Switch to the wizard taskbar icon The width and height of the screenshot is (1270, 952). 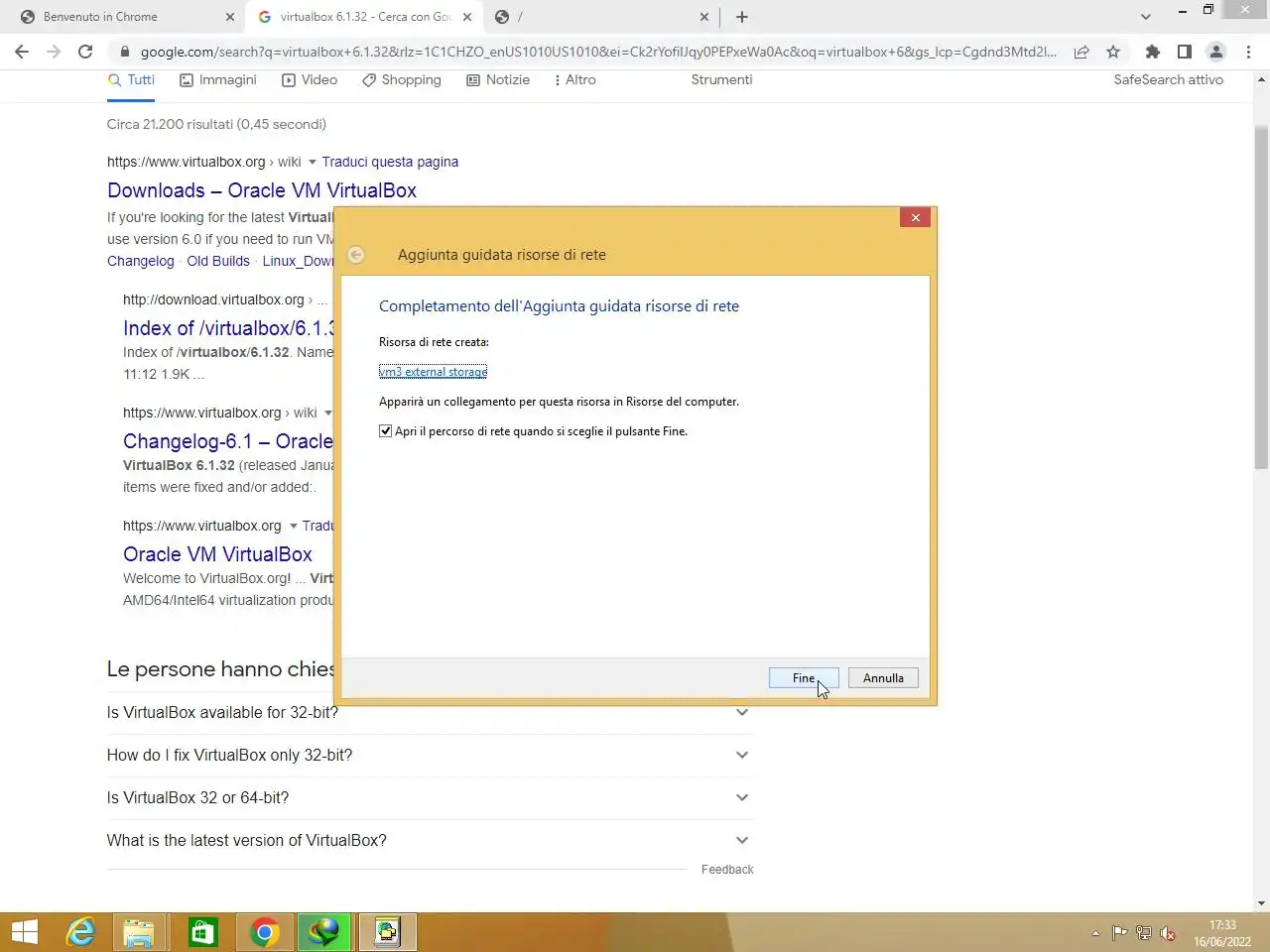tap(386, 932)
